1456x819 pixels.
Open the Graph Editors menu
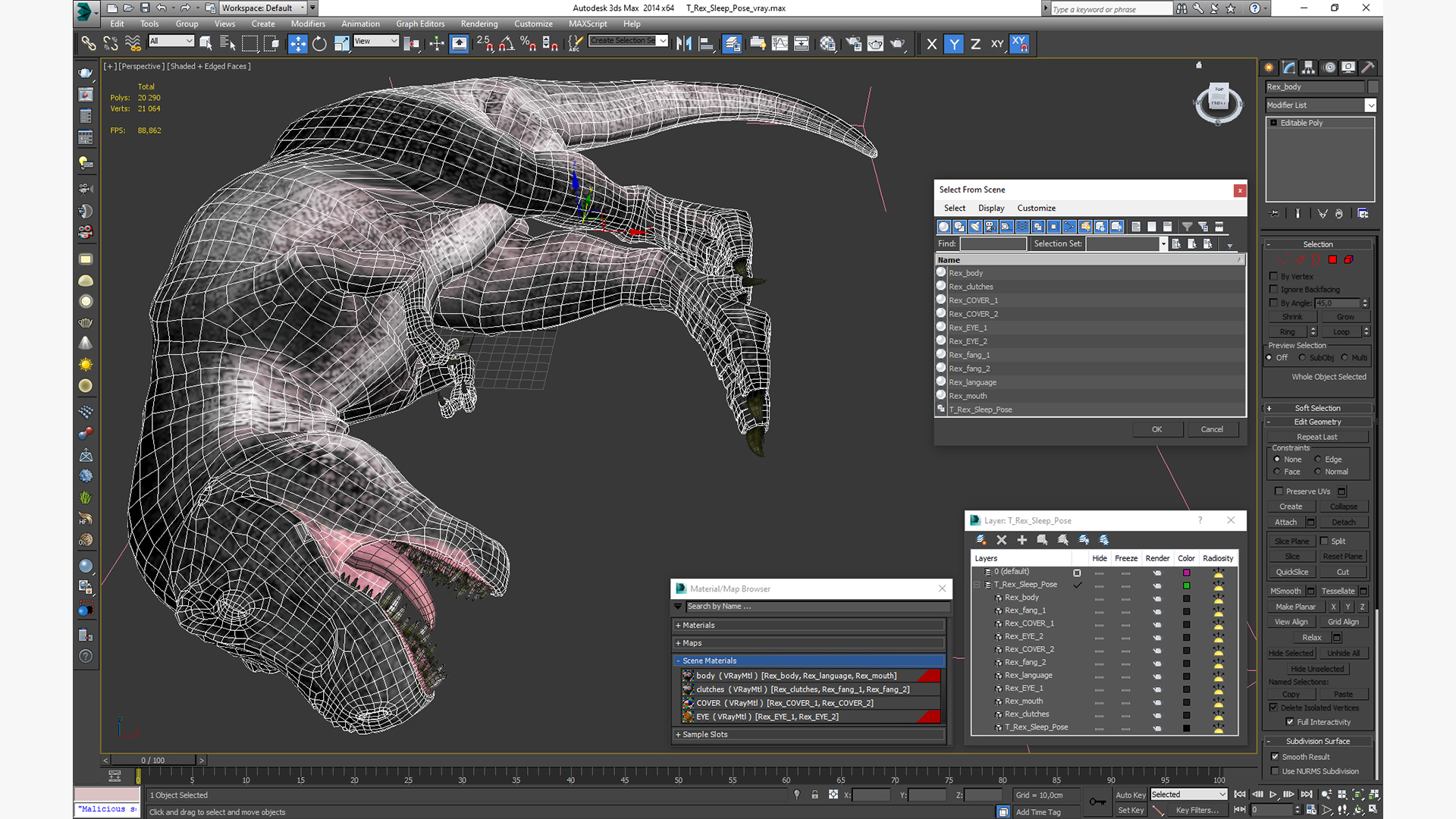(x=420, y=24)
